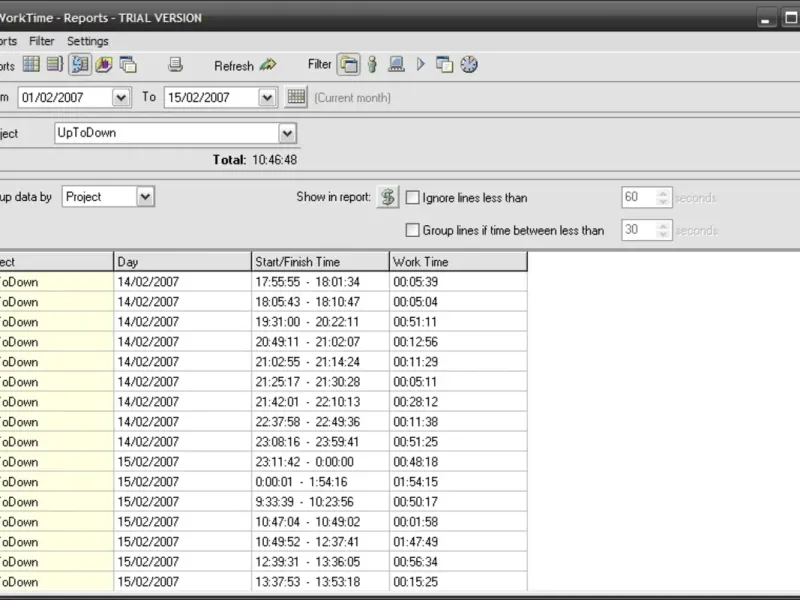The width and height of the screenshot is (800, 600).
Task: Open the date period calendar button
Action: click(296, 97)
